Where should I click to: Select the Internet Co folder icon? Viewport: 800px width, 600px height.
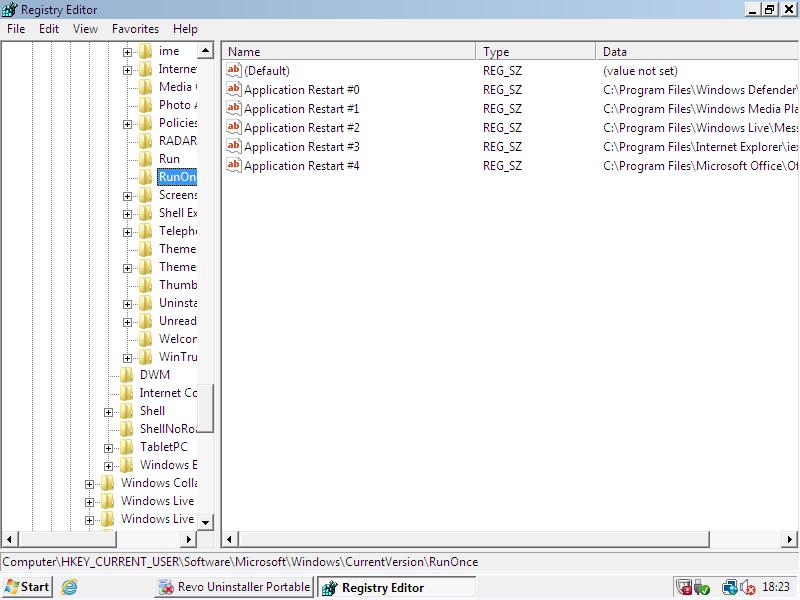pyautogui.click(x=127, y=392)
